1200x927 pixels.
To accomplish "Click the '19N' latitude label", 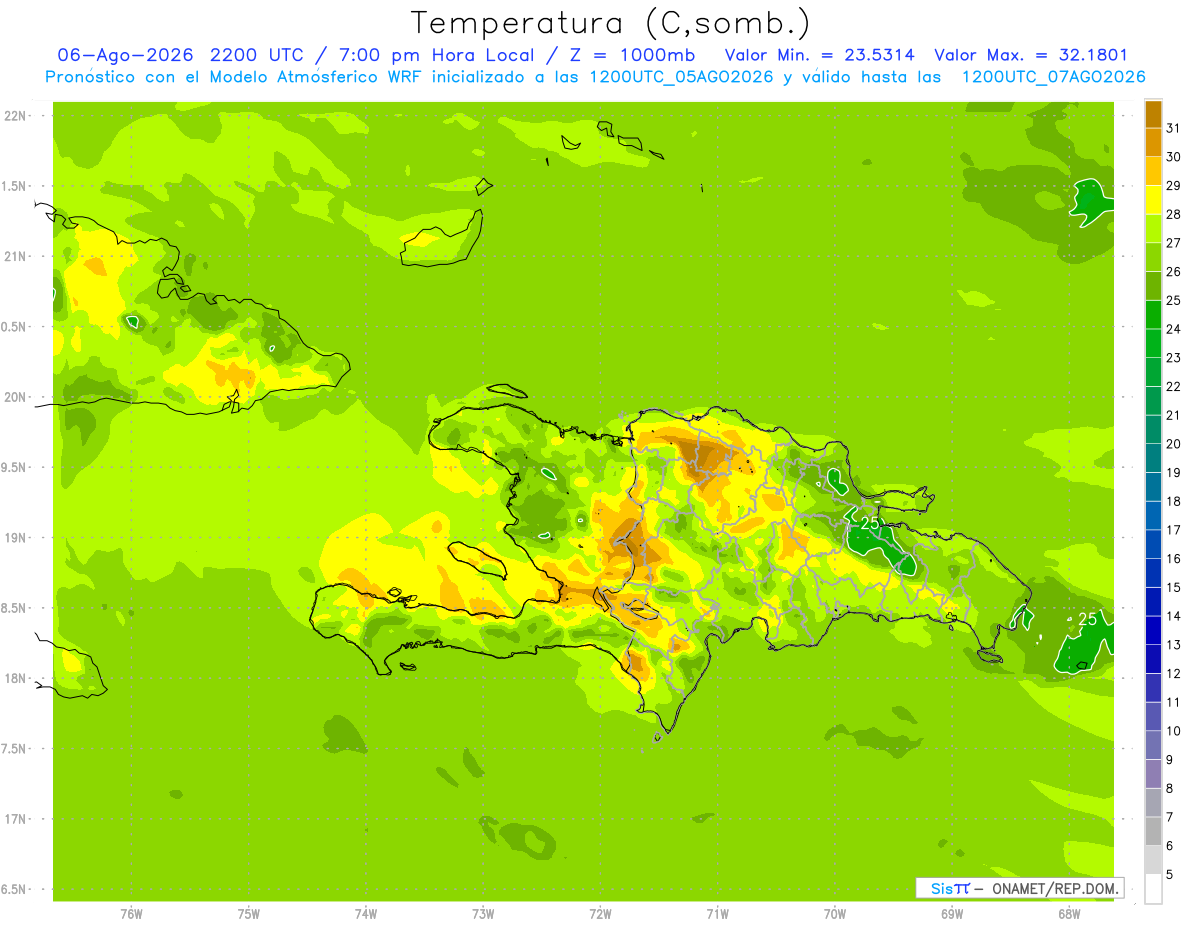I will (15, 538).
